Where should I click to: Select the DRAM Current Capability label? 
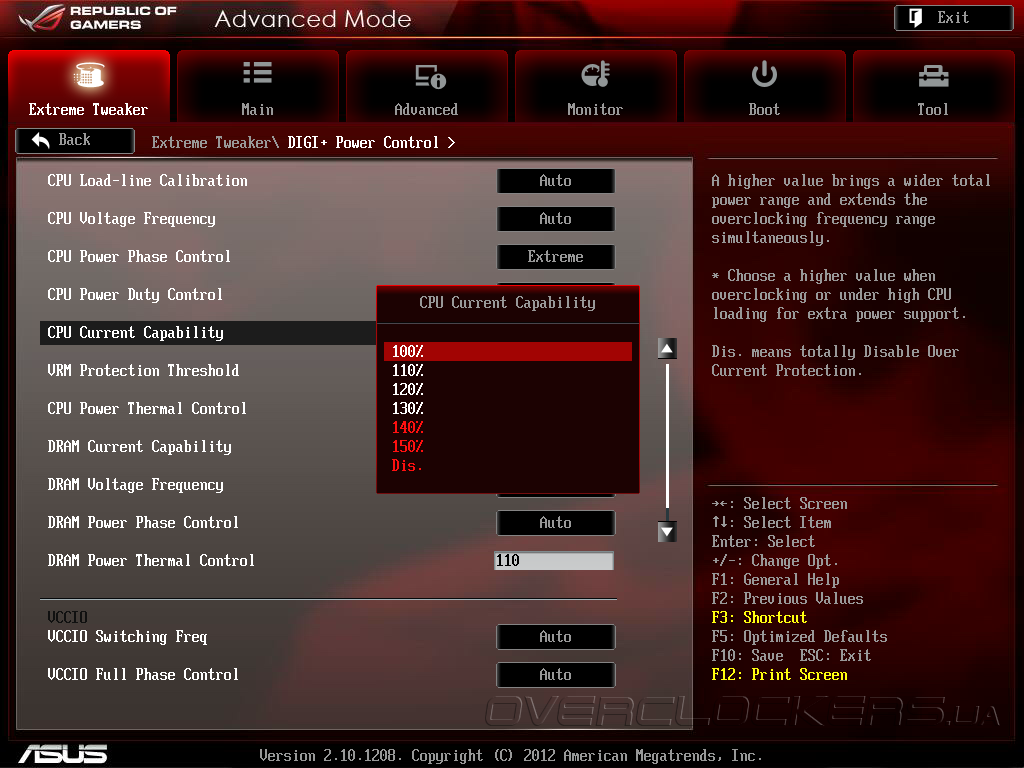pos(140,447)
